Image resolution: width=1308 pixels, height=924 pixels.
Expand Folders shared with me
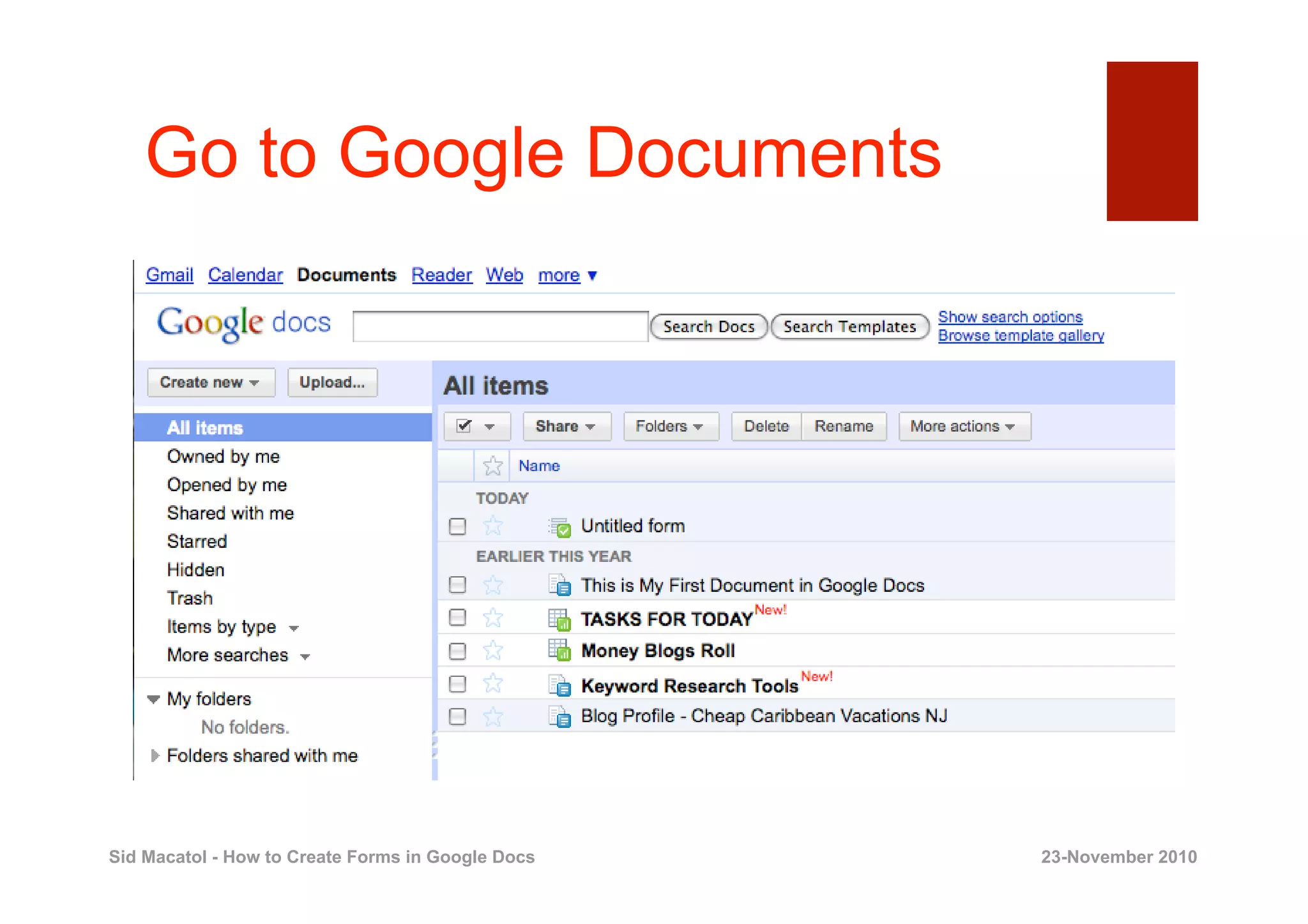coord(155,756)
